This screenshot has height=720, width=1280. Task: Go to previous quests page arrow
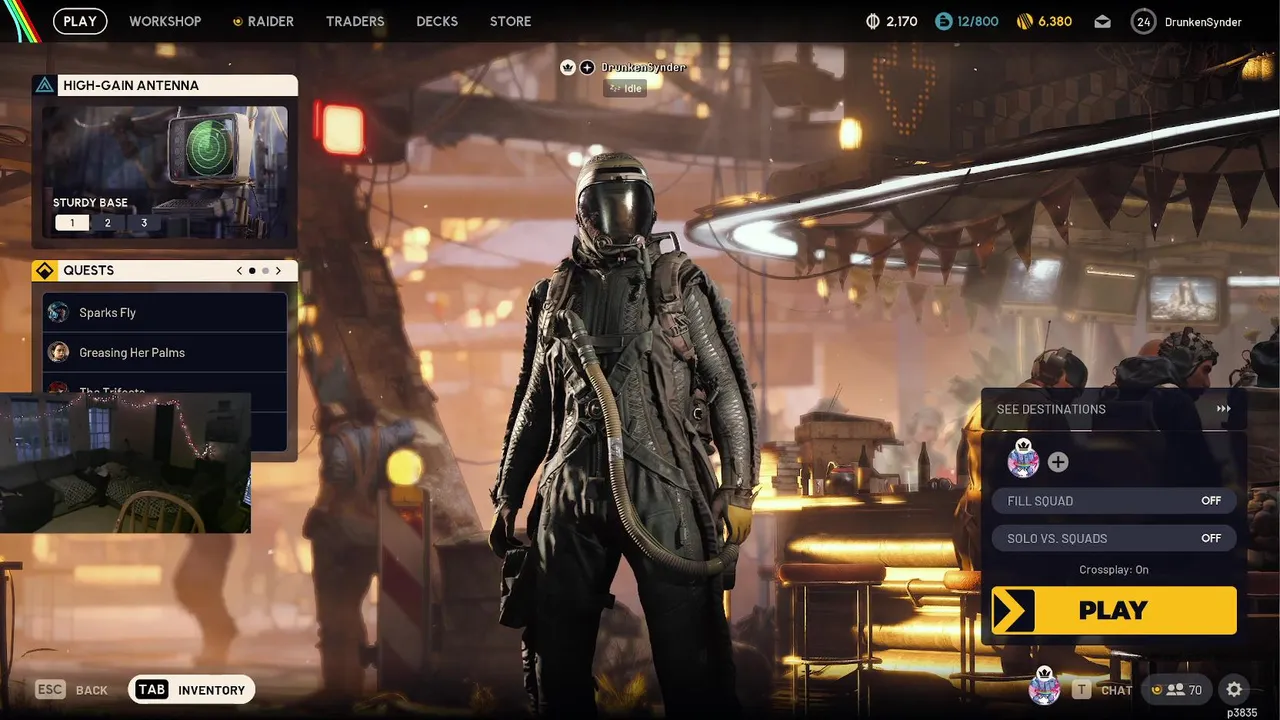pos(239,270)
